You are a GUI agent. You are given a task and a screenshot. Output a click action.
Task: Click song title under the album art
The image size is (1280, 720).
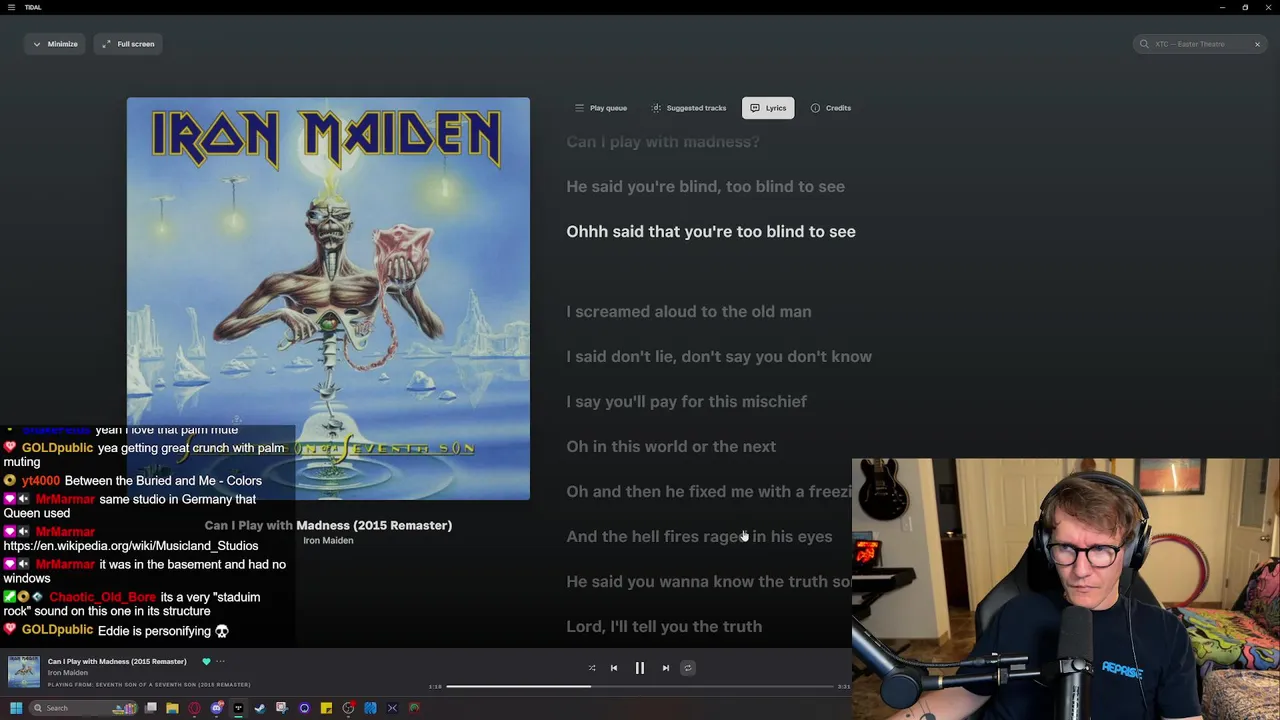328,525
